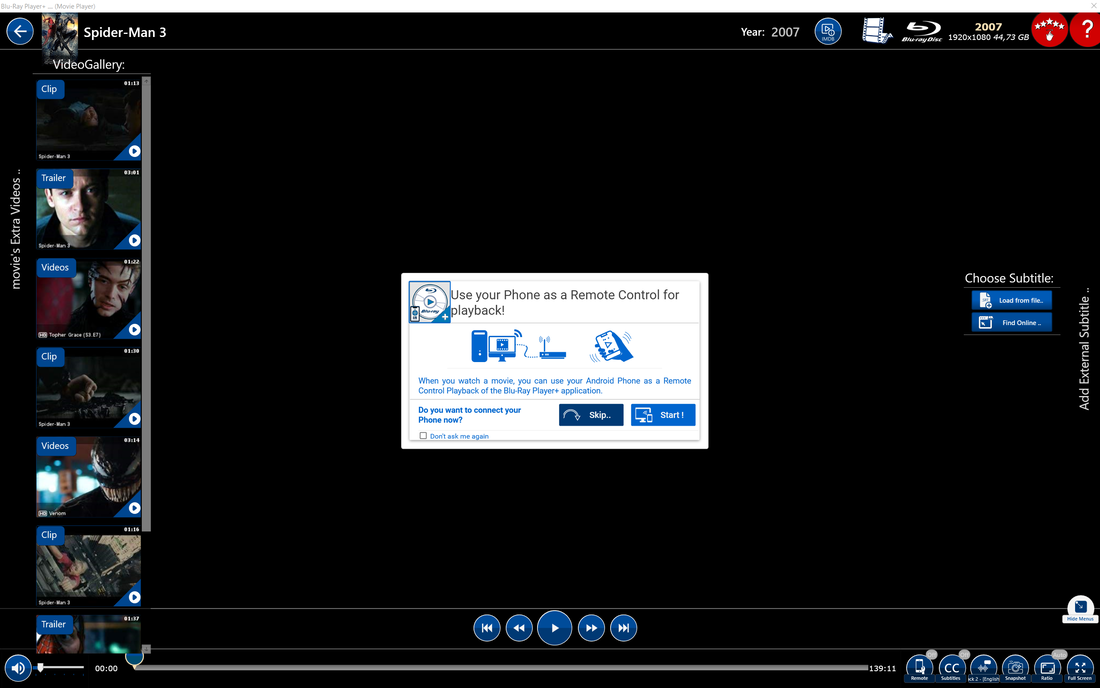Click the total duration 139:11
This screenshot has height=688, width=1100.
(883, 668)
